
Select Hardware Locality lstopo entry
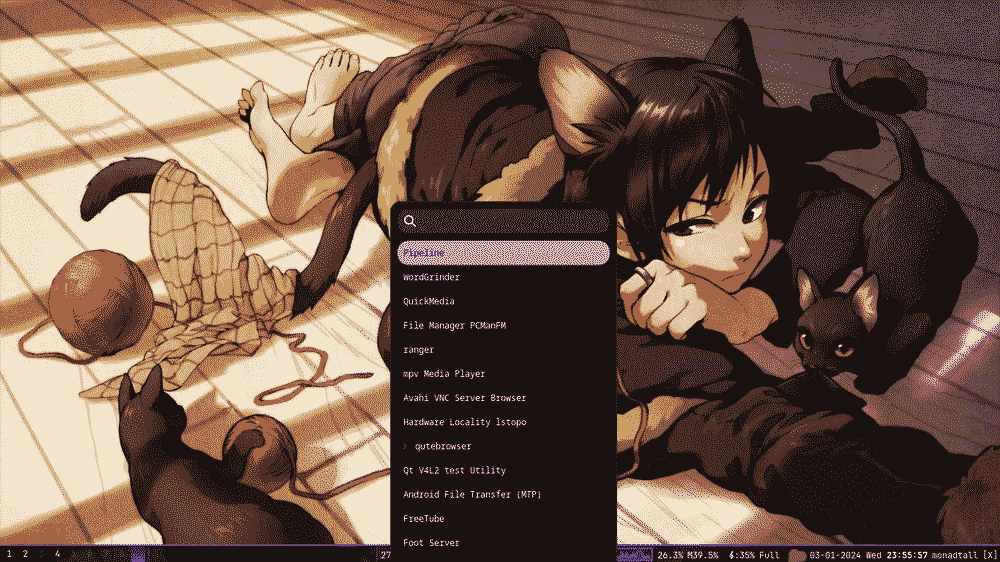464,422
